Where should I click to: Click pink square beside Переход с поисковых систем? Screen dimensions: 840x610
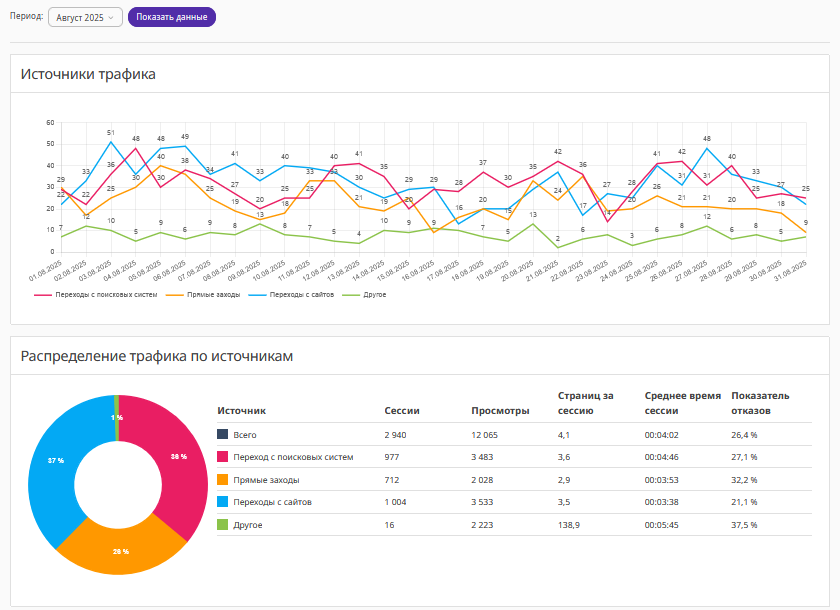coord(223,457)
